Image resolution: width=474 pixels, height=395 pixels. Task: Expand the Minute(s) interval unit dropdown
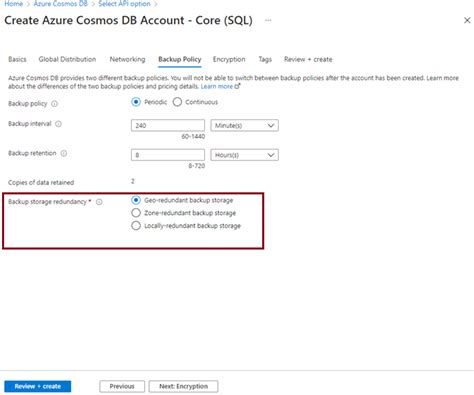point(244,126)
